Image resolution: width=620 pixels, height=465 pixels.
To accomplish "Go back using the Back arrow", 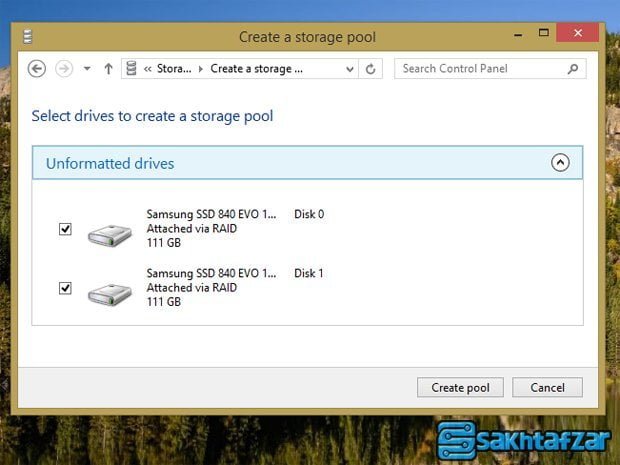I will [37, 69].
